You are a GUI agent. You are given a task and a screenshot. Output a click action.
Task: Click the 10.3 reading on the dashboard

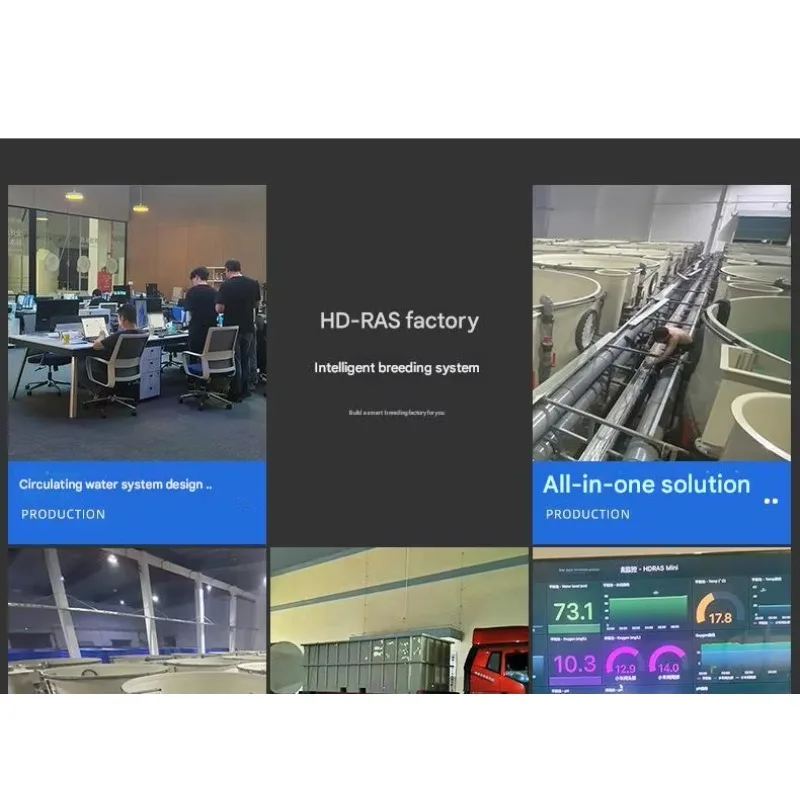(x=574, y=664)
